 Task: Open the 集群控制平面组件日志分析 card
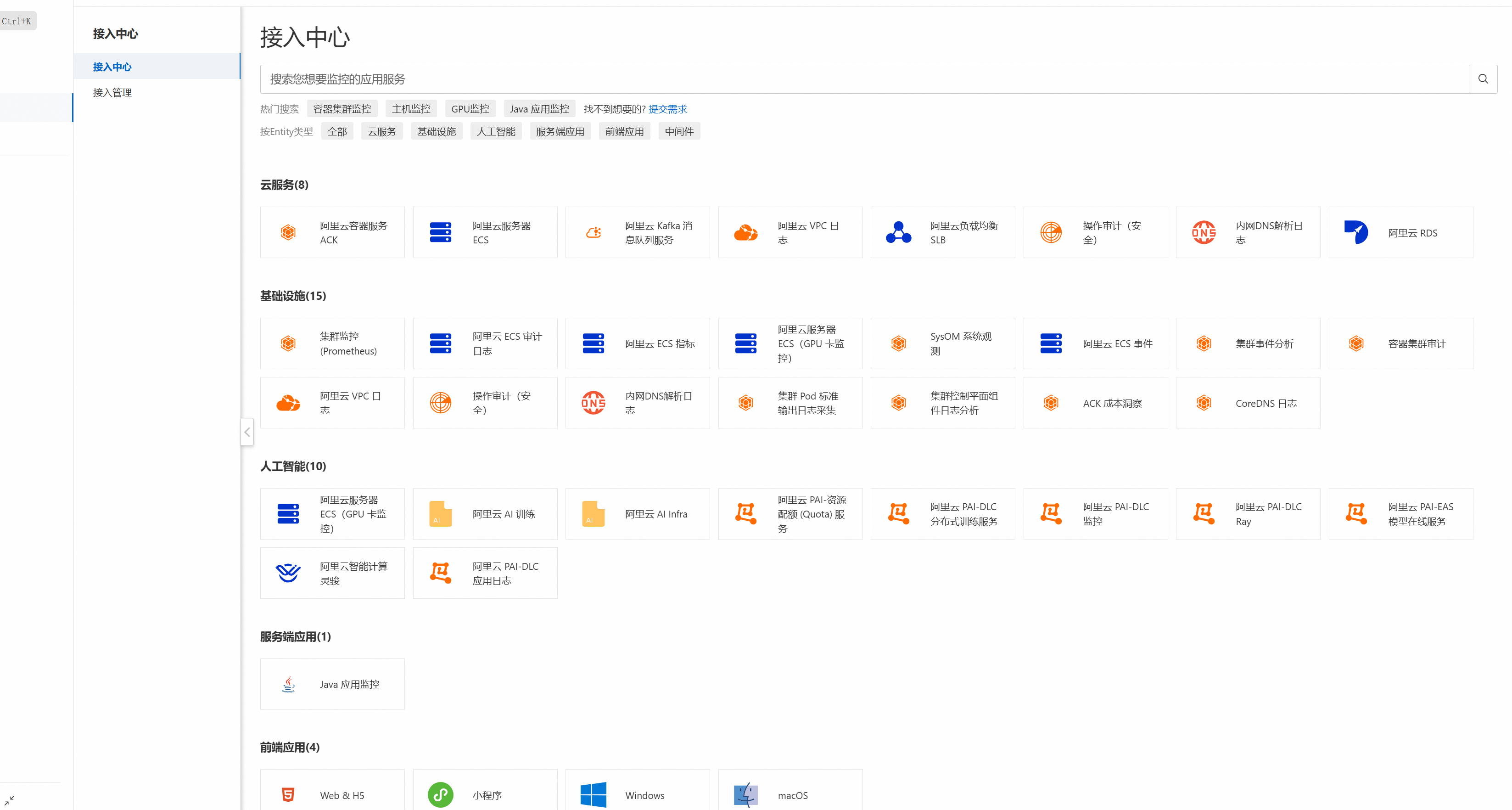click(x=943, y=402)
